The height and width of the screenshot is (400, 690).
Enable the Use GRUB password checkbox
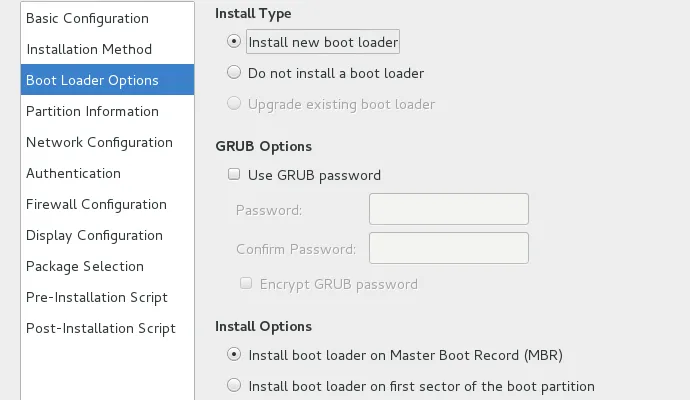234,175
